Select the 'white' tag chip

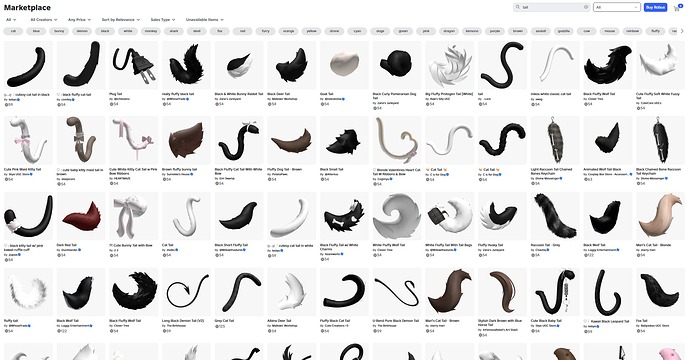[x=128, y=31]
